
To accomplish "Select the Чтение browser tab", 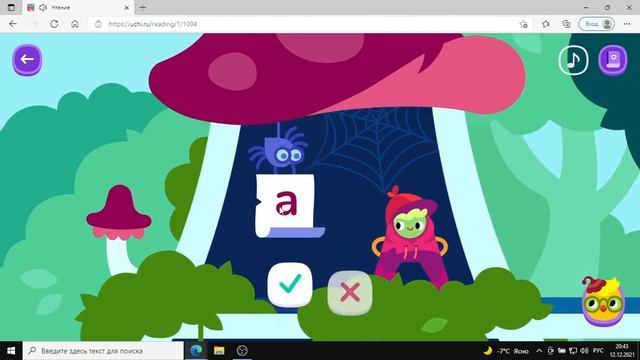I will pos(78,7).
